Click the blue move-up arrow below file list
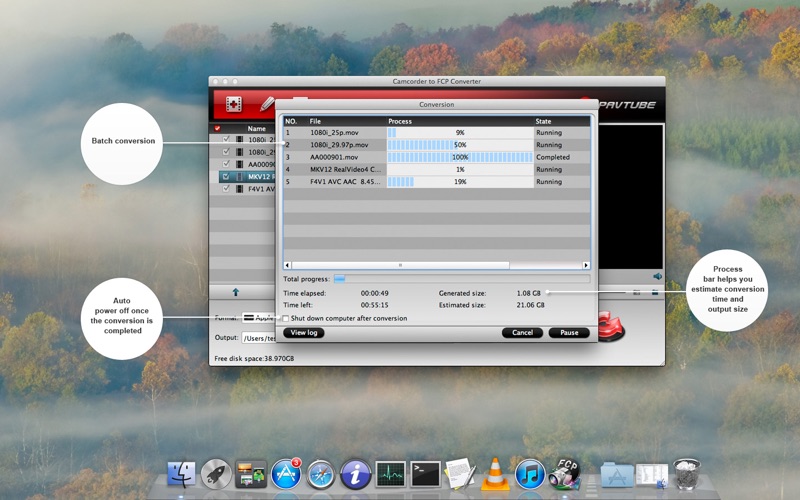Image resolution: width=800 pixels, height=500 pixels. coord(236,292)
